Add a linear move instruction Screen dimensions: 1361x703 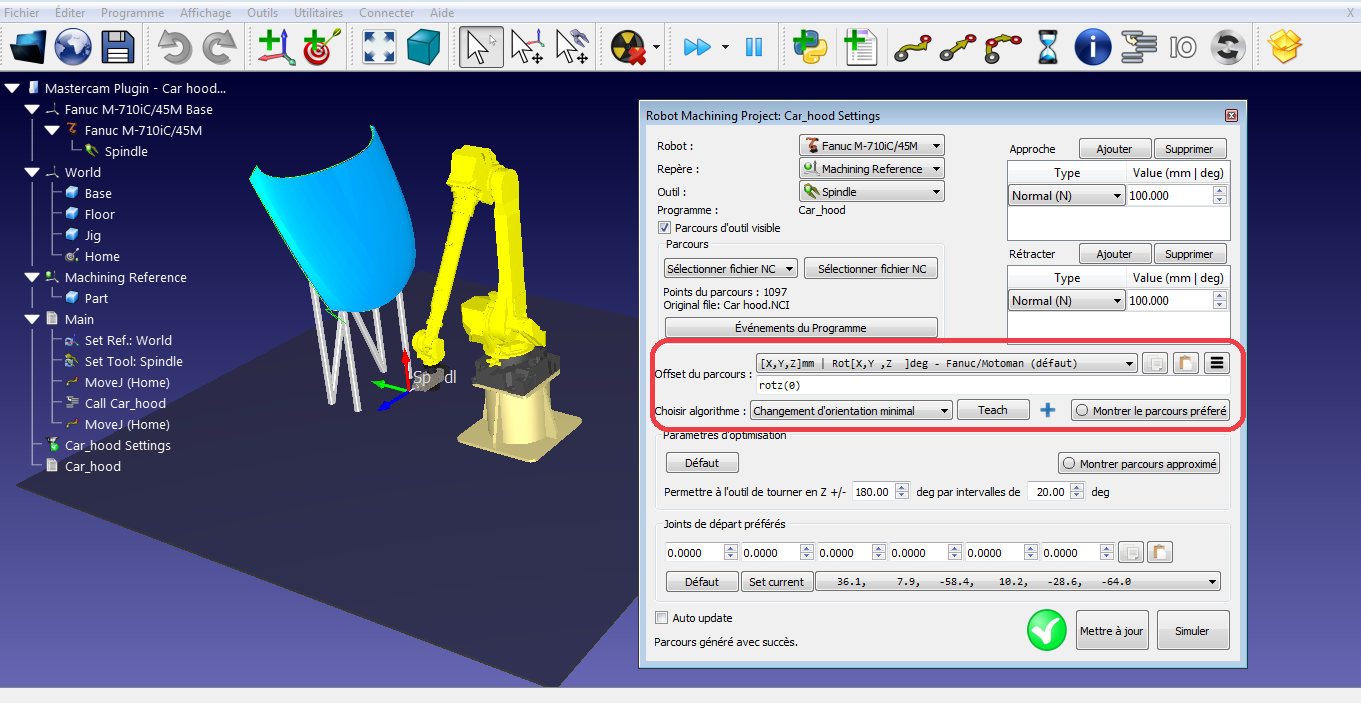(x=958, y=47)
